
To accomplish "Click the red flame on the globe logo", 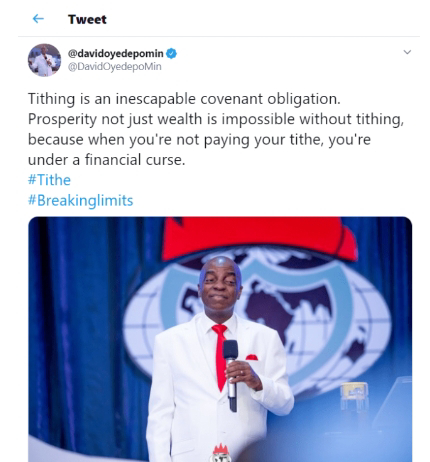I will pos(260,237).
